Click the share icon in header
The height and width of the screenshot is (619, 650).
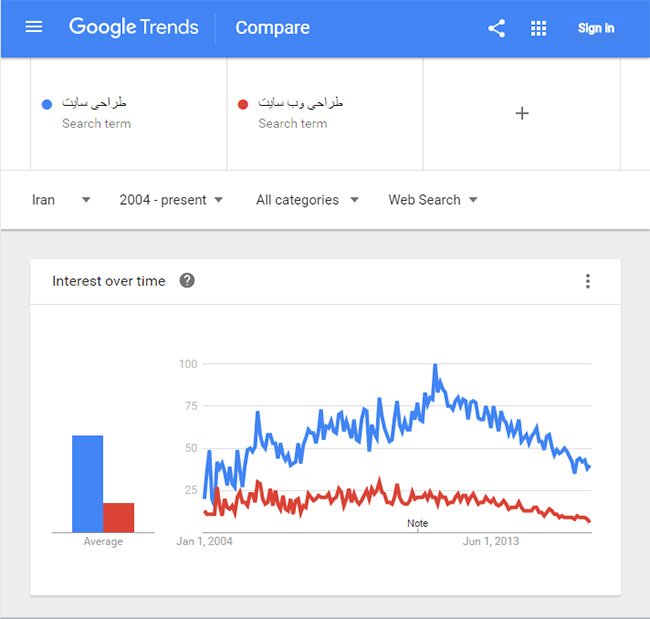[497, 28]
